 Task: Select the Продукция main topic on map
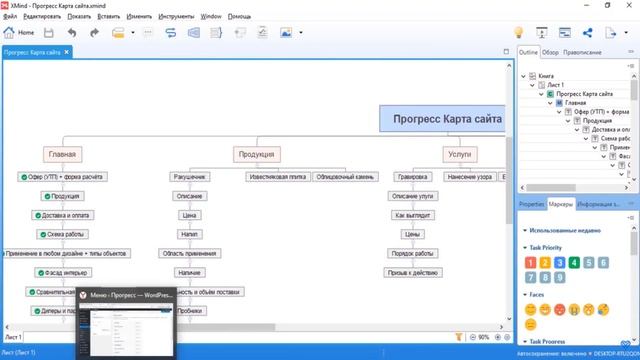point(257,154)
